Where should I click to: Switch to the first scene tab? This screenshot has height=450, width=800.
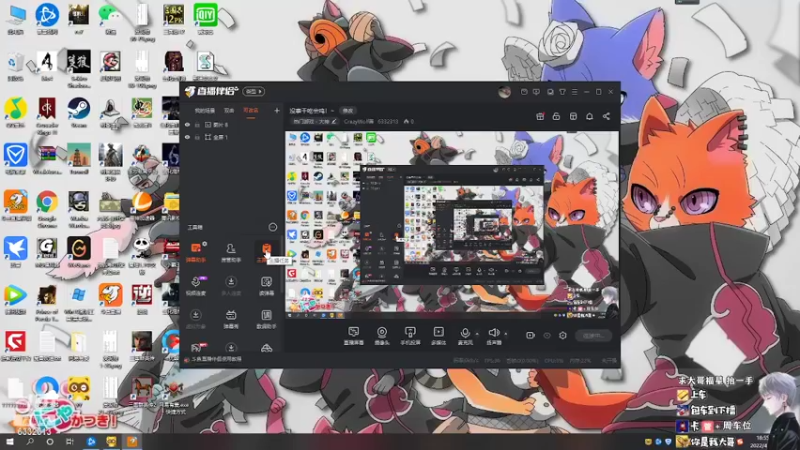pyautogui.click(x=205, y=110)
